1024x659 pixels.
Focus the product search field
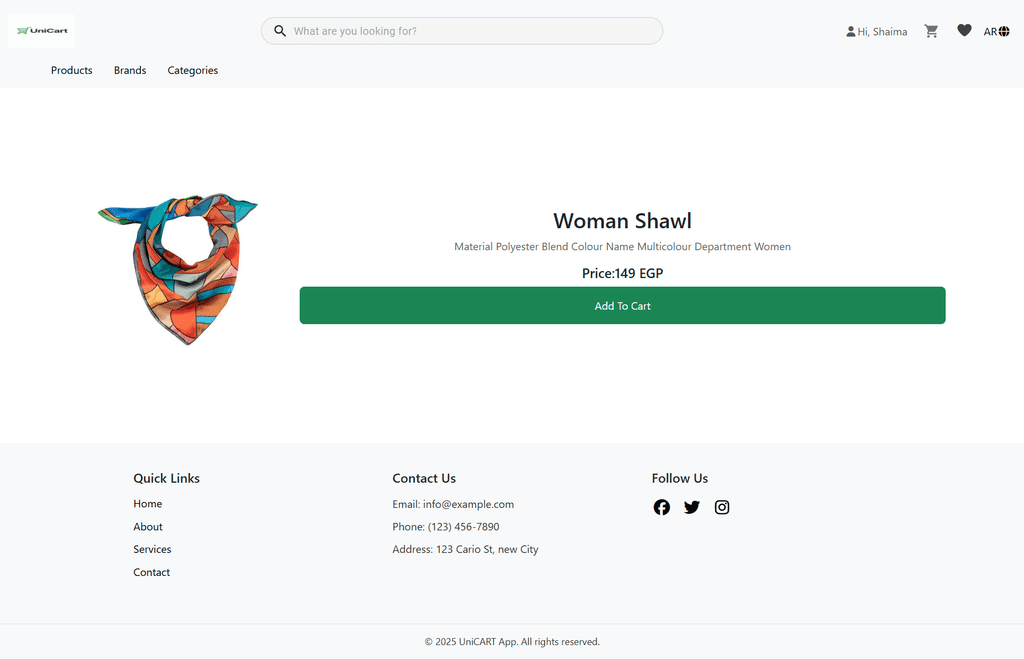(x=470, y=31)
